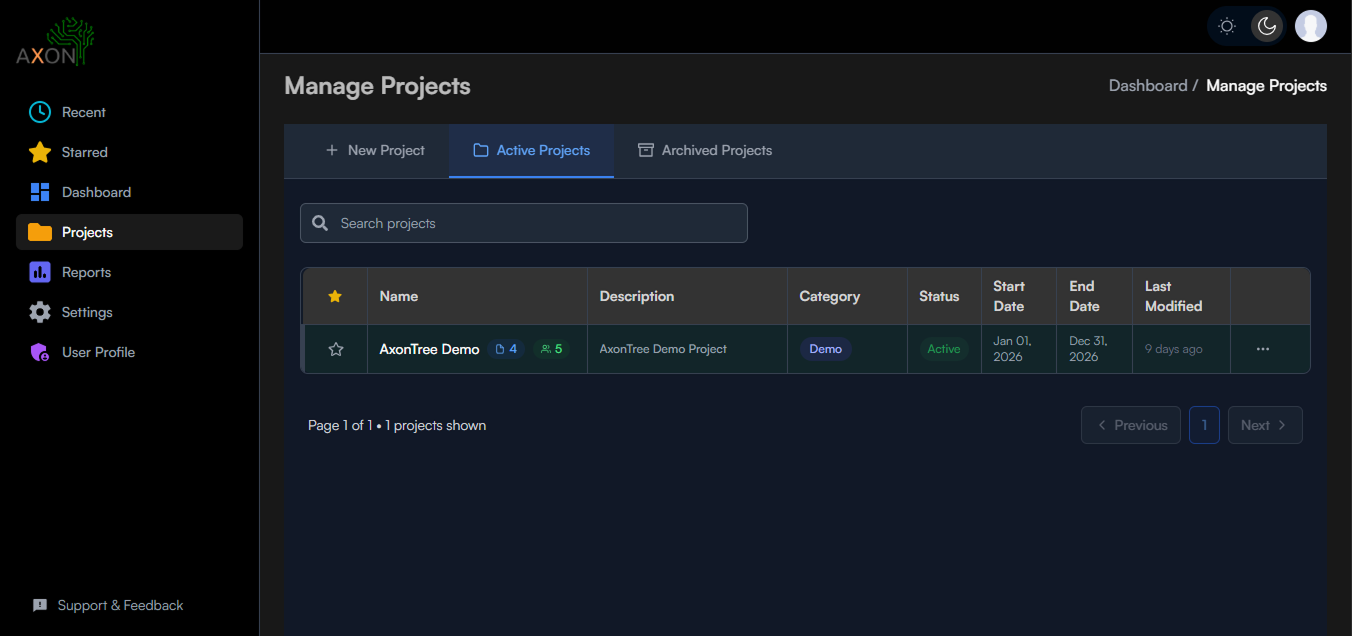Star the AxonTree Demo project
Viewport: 1352px width, 636px height.
336,349
